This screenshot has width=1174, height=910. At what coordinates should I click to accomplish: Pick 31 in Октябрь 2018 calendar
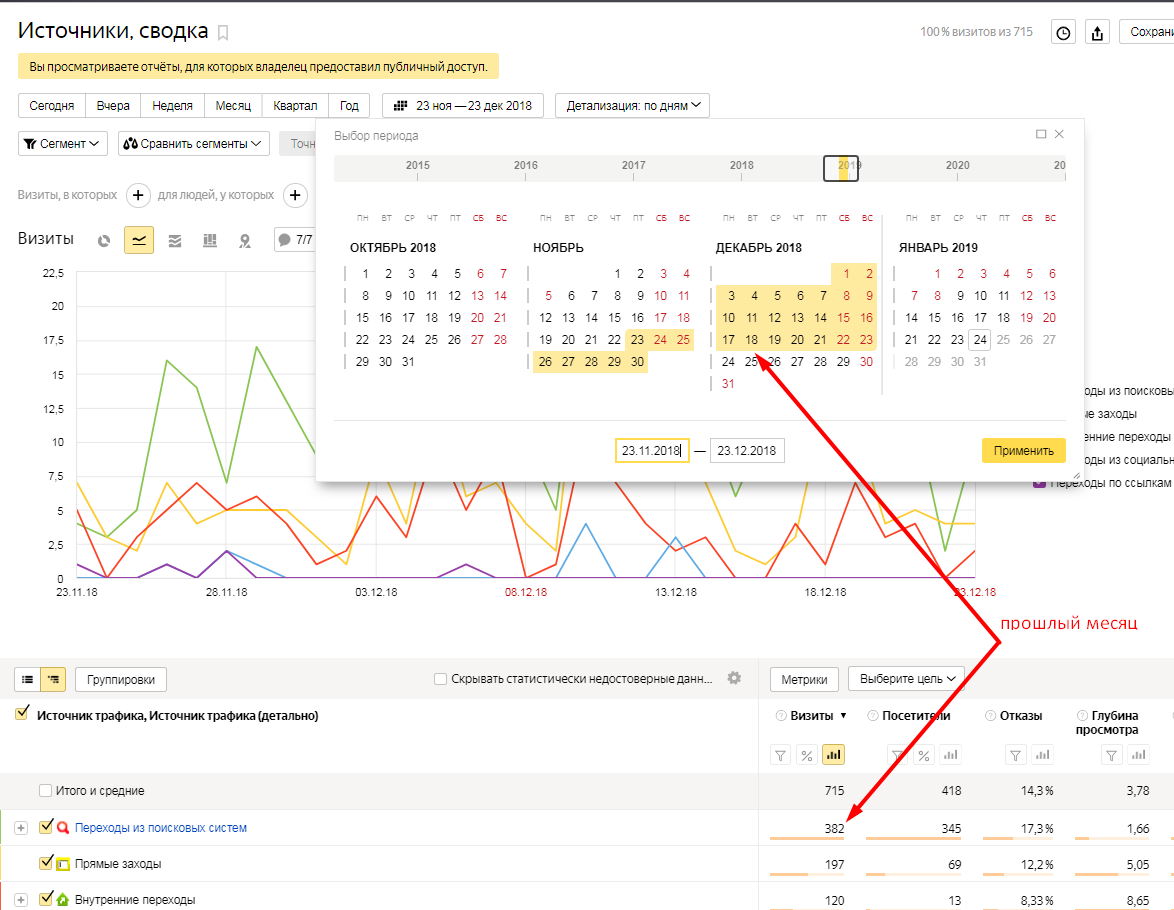408,361
